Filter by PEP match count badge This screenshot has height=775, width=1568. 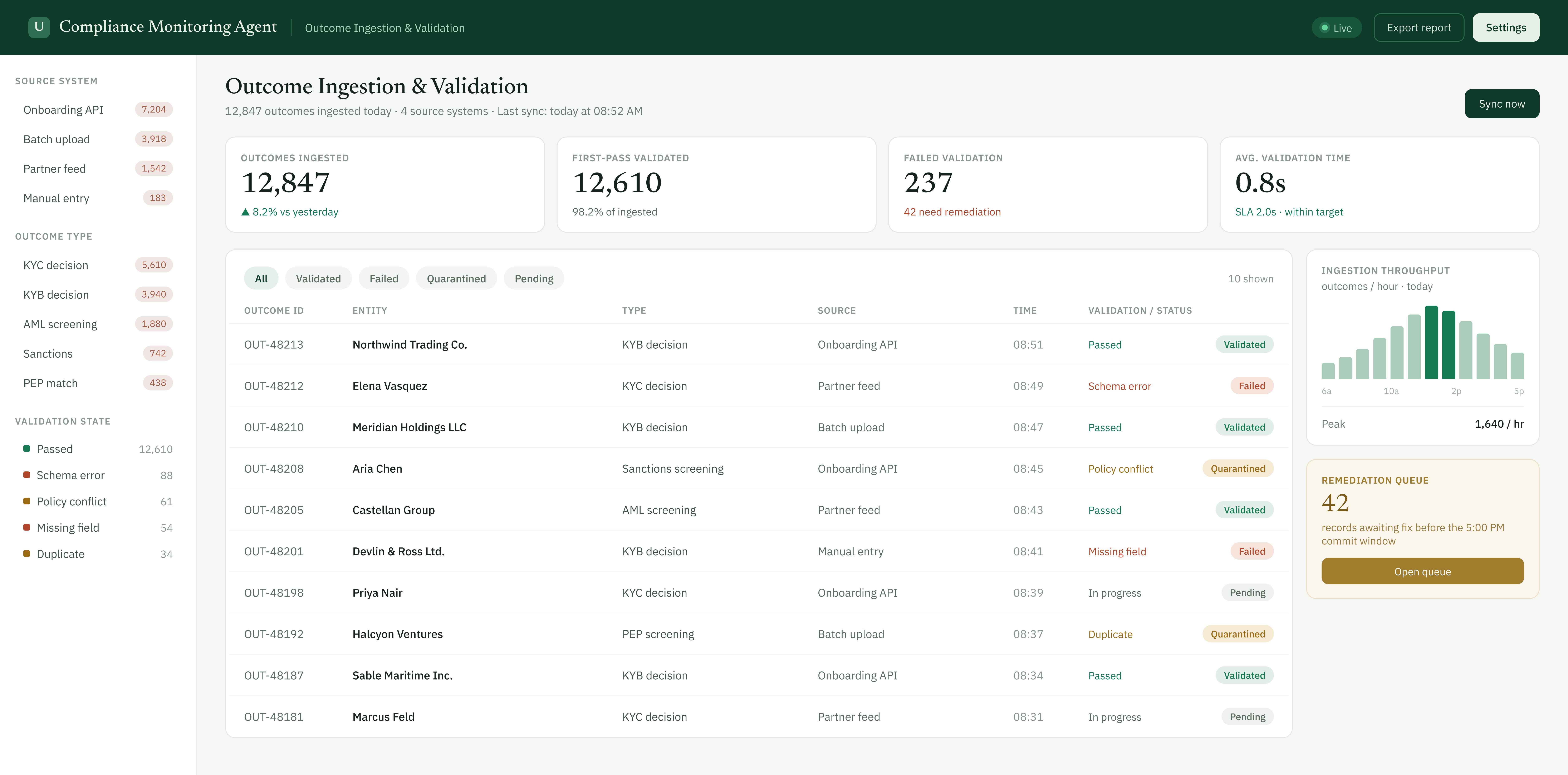[x=158, y=383]
